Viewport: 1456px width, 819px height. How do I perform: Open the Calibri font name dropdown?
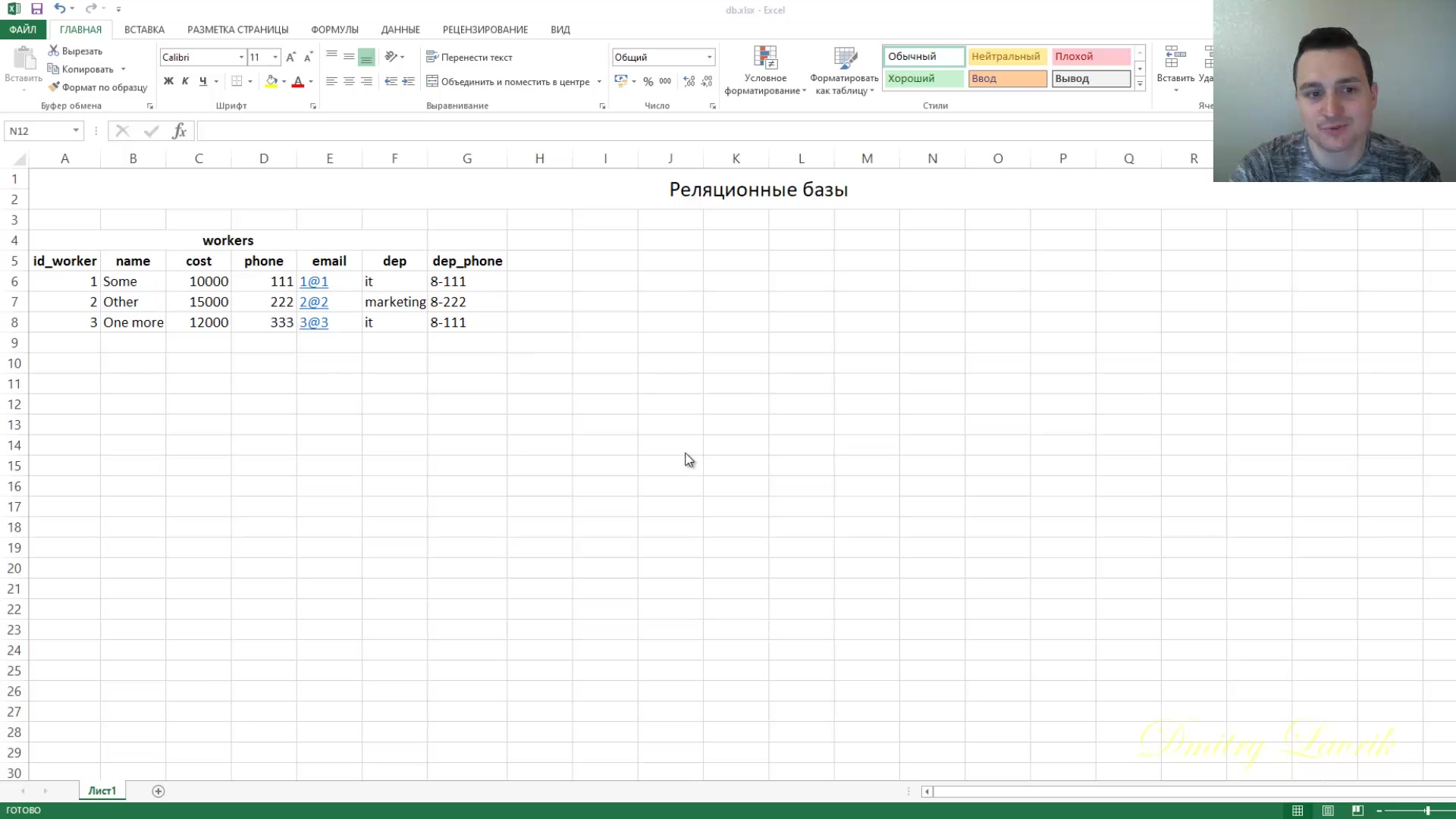click(x=241, y=57)
